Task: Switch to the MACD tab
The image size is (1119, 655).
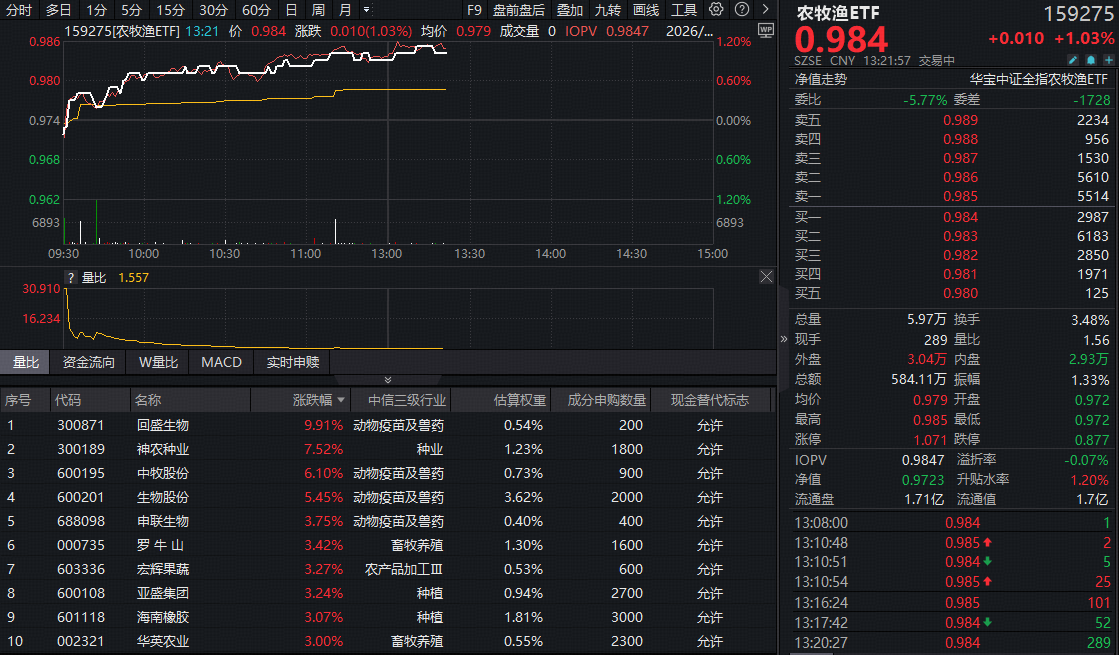Action: [x=221, y=362]
